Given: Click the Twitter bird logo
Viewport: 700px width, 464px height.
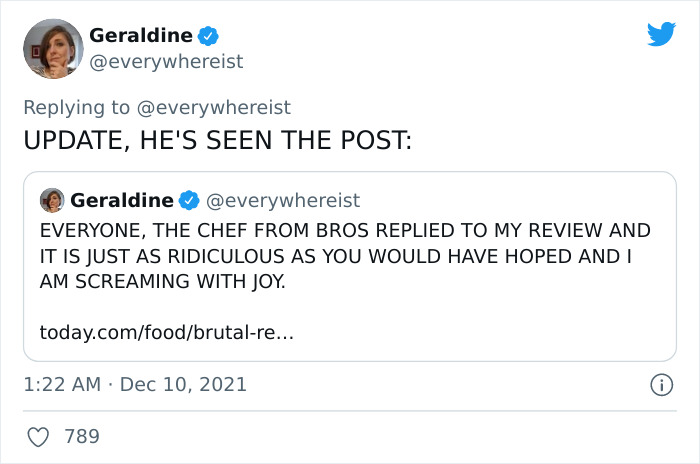Looking at the screenshot, I should coord(661,35).
